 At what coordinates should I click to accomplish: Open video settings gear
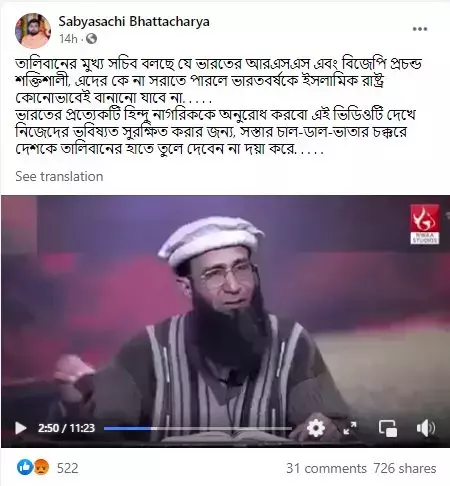click(x=315, y=428)
